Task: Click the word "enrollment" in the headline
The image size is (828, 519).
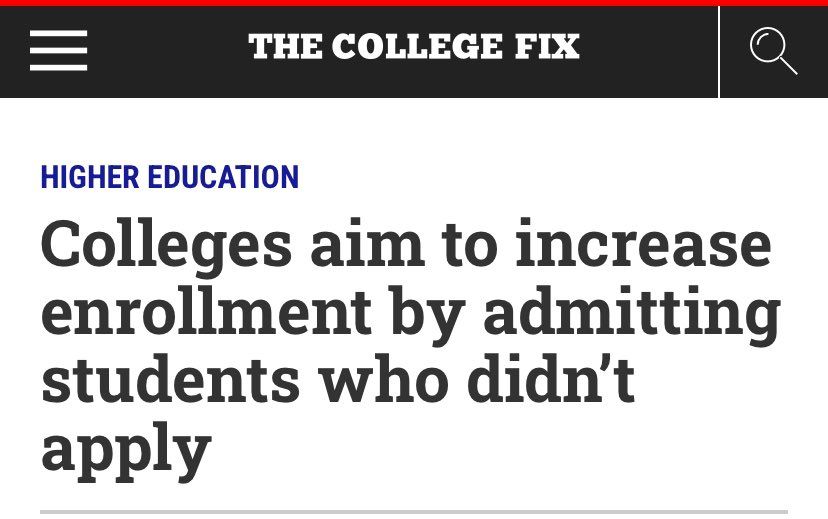Action: [206, 314]
